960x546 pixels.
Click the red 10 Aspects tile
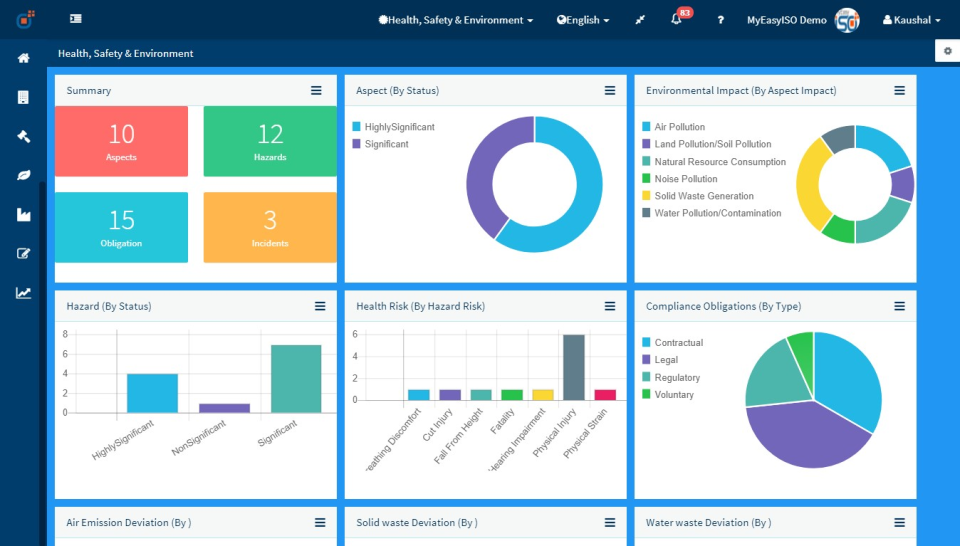121,141
